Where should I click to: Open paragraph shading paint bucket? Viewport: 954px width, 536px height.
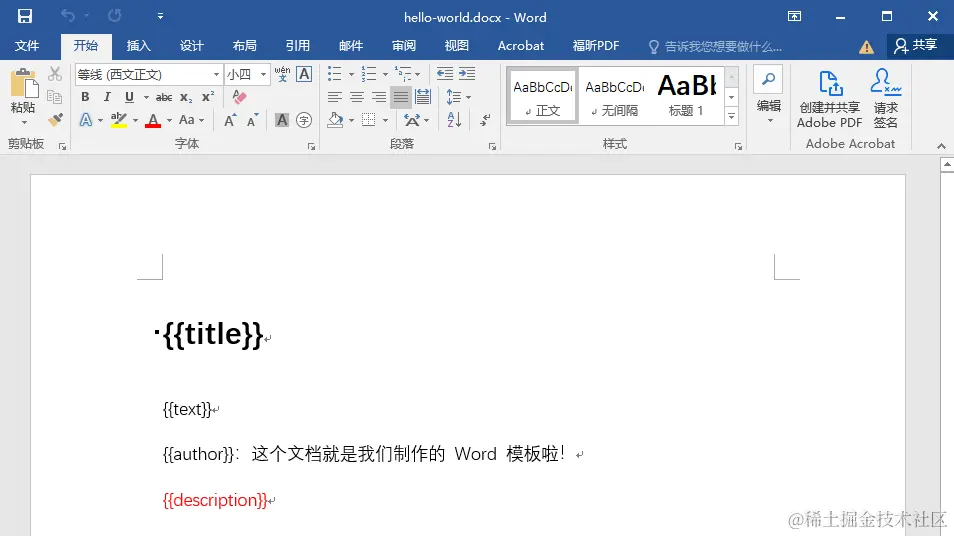click(335, 120)
